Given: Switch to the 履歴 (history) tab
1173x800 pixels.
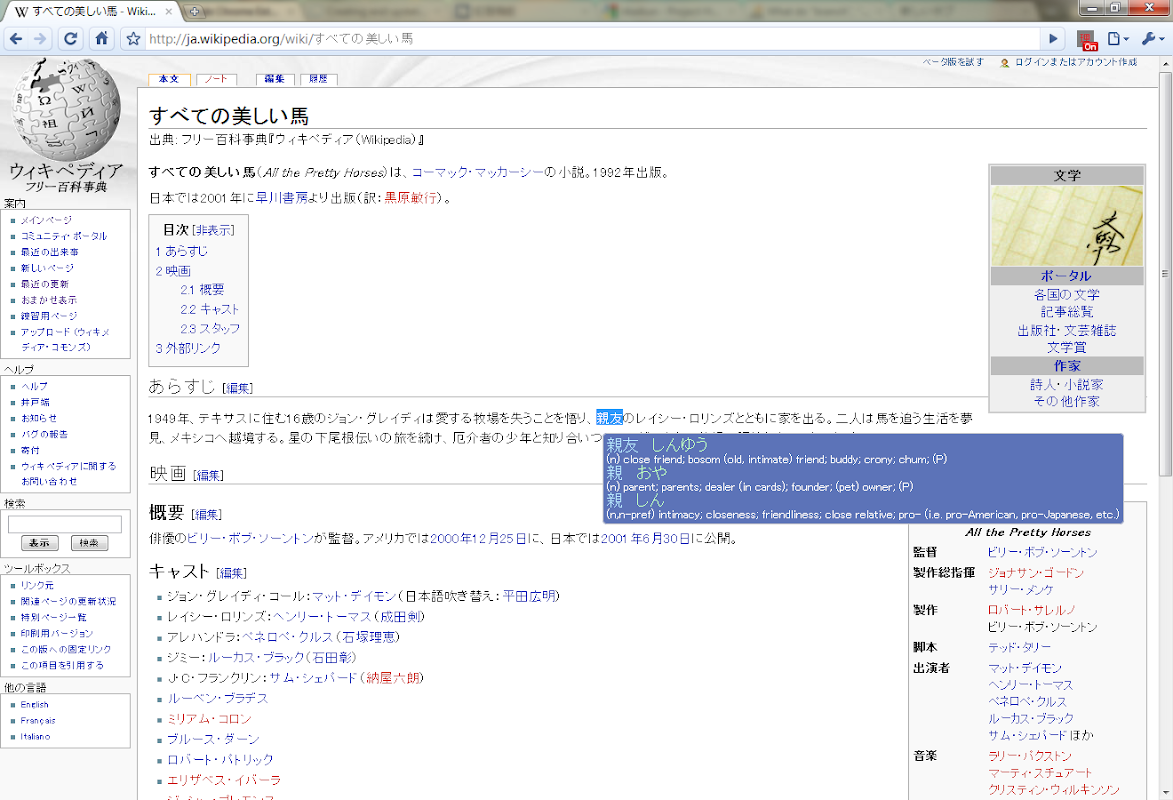Looking at the screenshot, I should 318,78.
